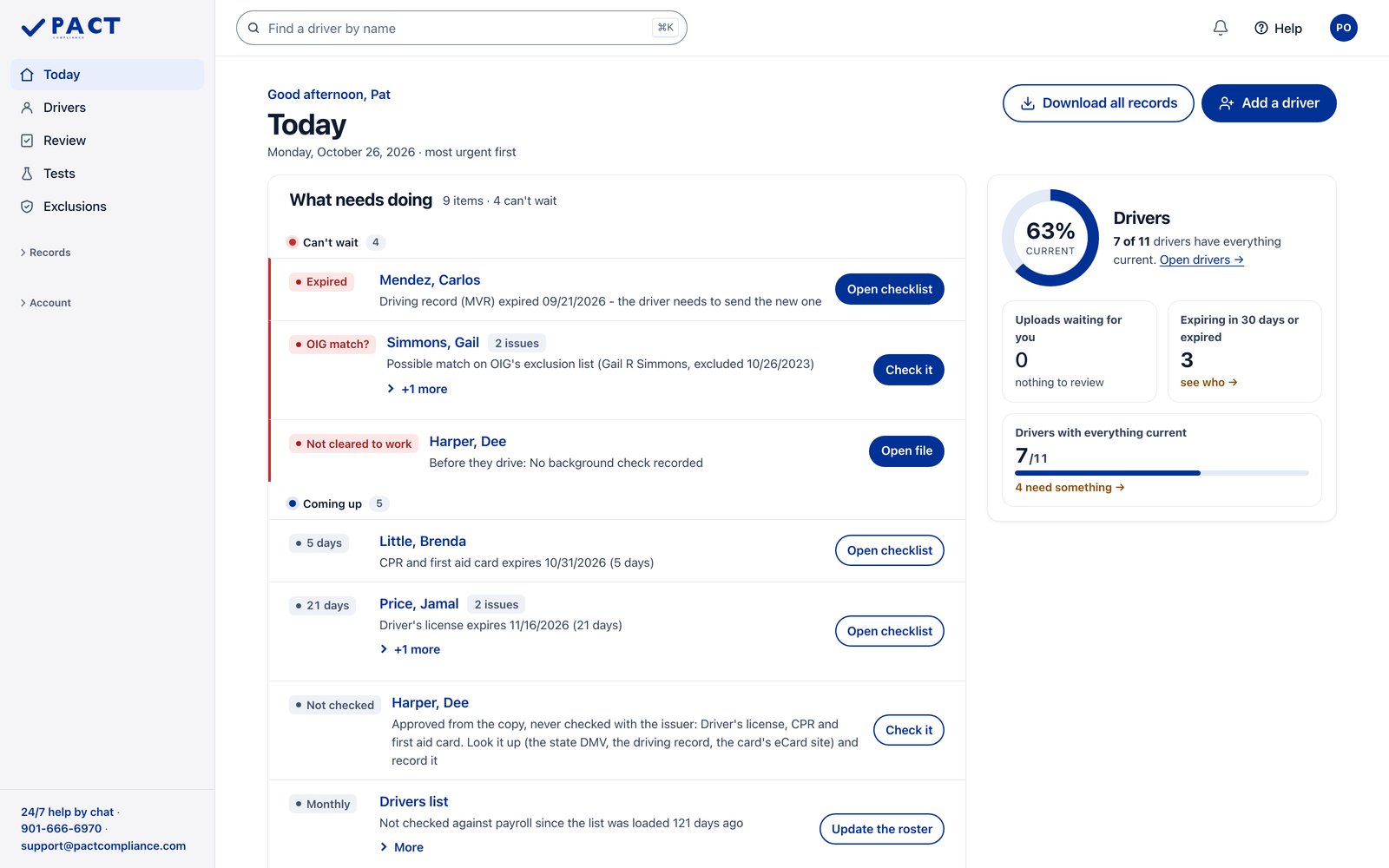Image resolution: width=1389 pixels, height=868 pixels.
Task: Expand More under Drivers list
Action: click(401, 847)
